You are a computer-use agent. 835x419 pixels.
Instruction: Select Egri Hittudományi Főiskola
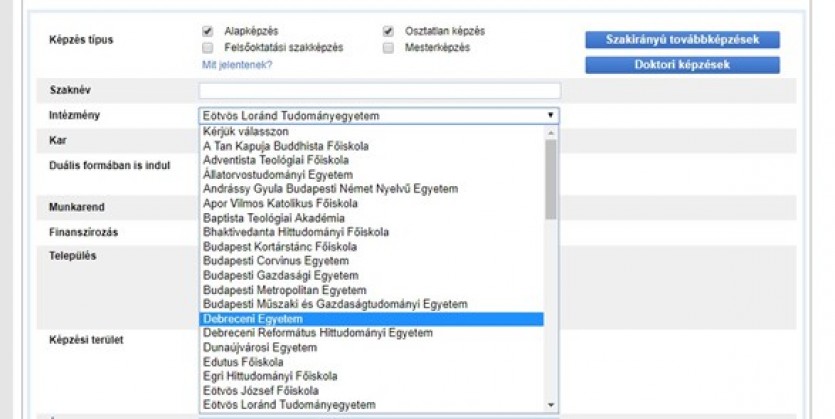372,376
